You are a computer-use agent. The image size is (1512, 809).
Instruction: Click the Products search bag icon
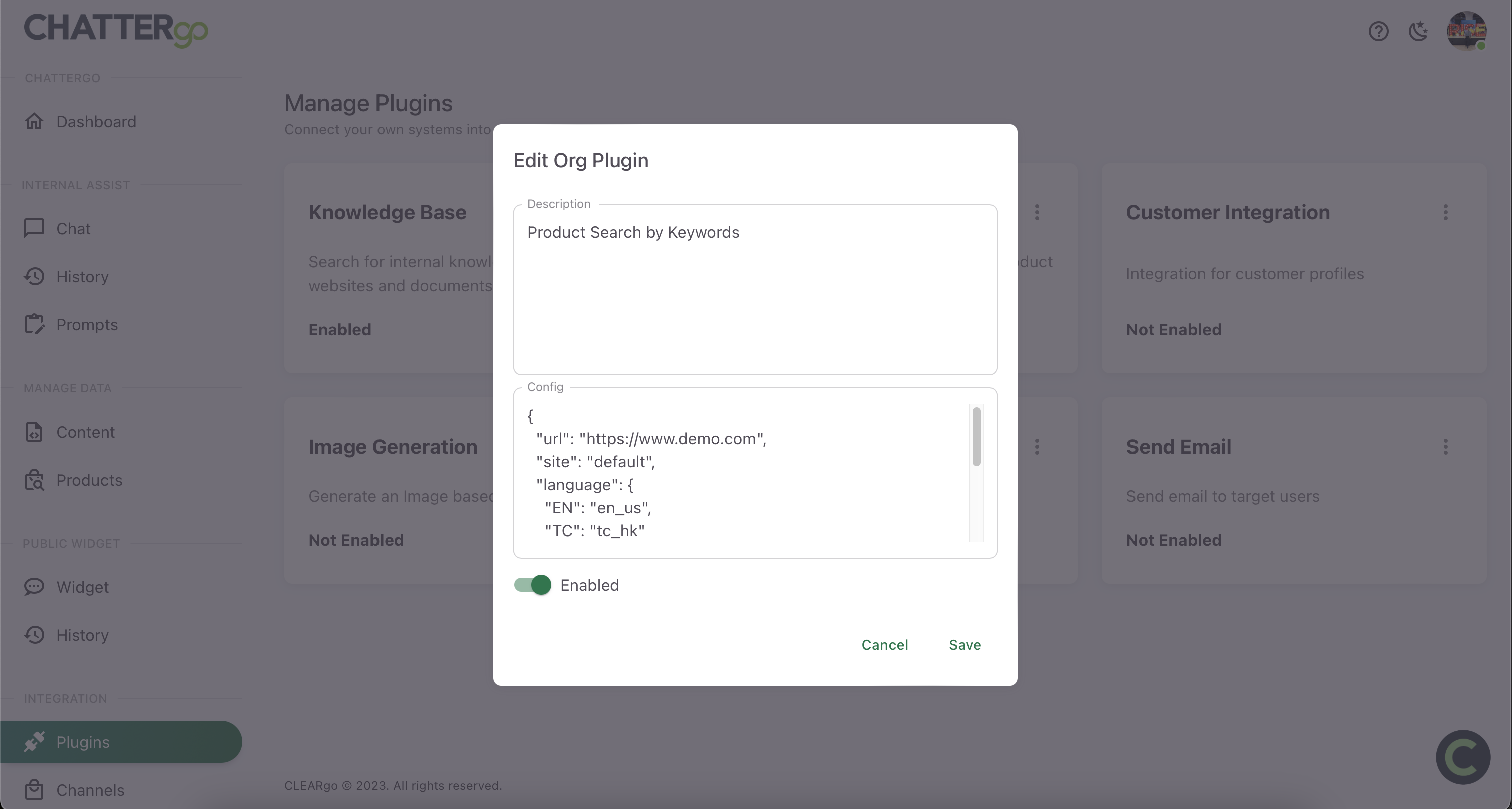[x=34, y=480]
